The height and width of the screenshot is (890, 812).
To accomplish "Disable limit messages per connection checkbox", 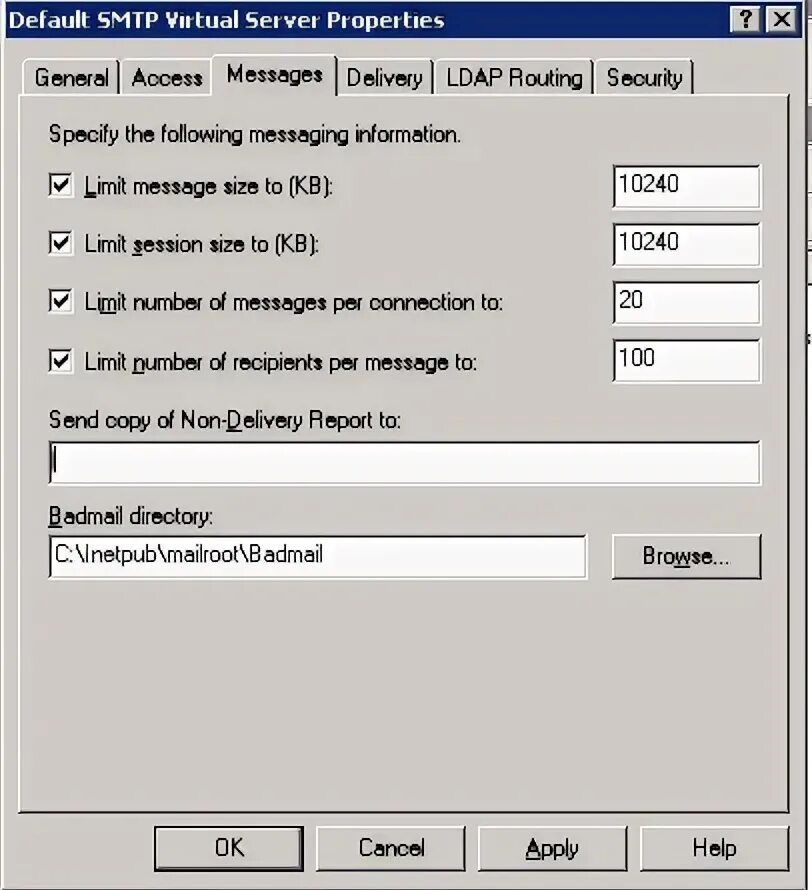I will tap(61, 301).
